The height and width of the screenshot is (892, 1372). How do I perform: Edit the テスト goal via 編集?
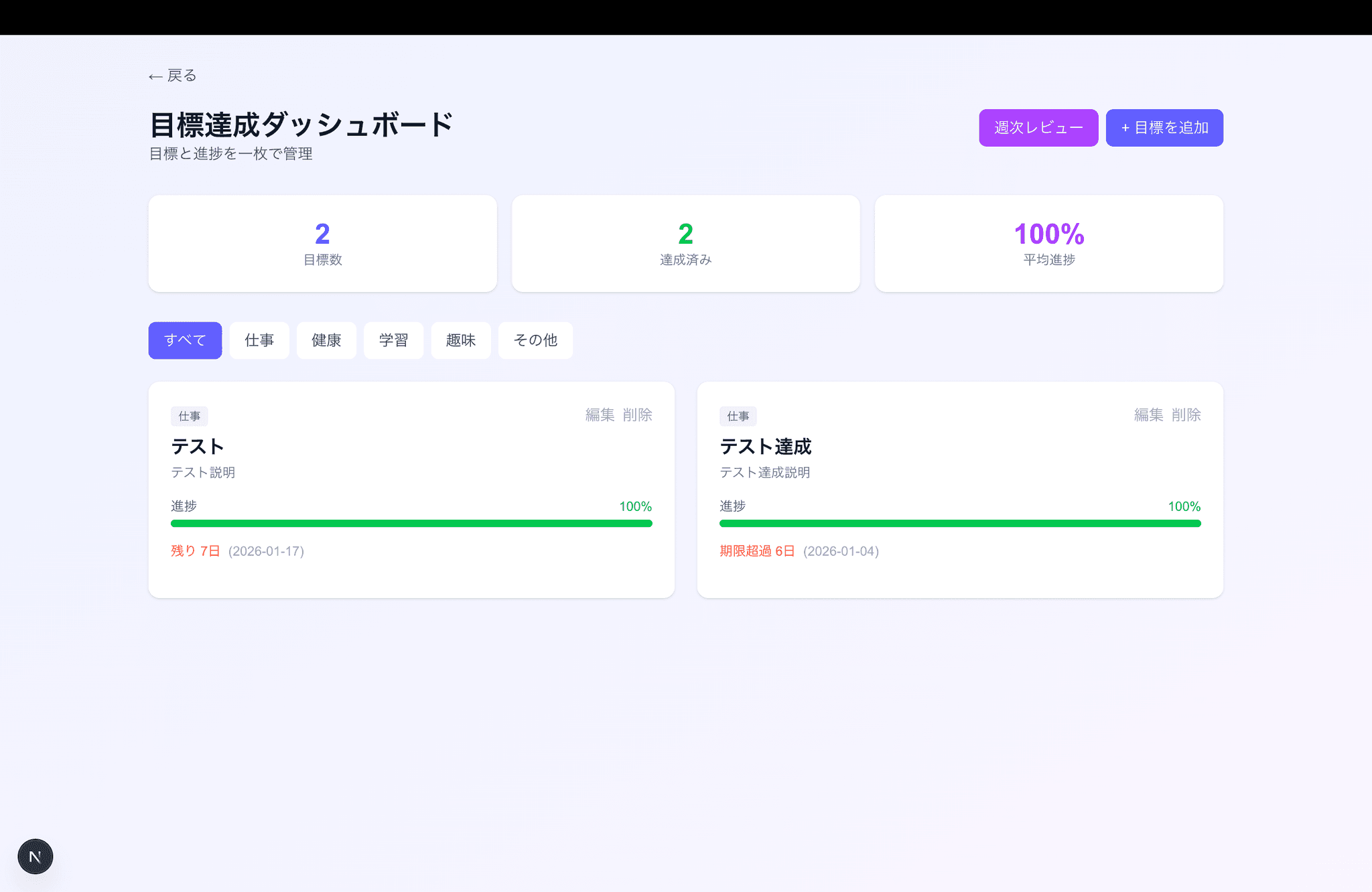click(598, 415)
